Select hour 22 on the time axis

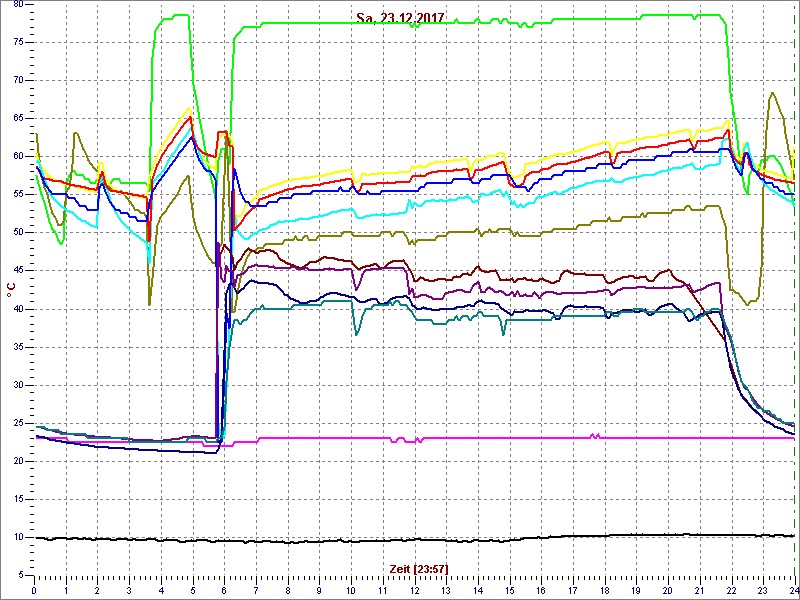732,589
